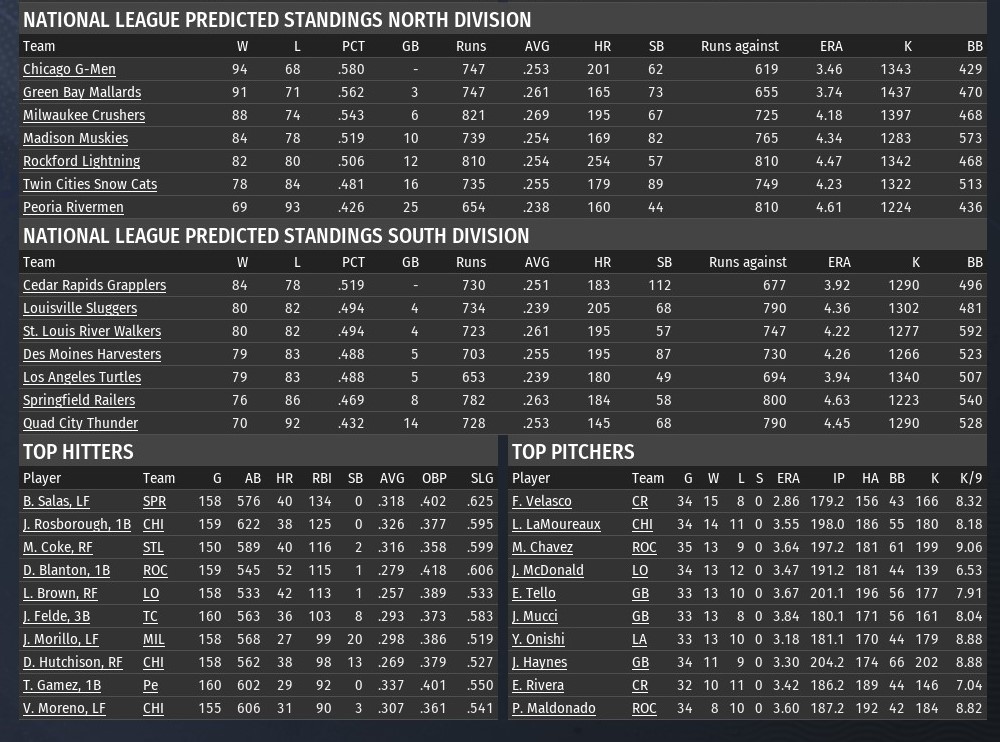Image resolution: width=1000 pixels, height=742 pixels.
Task: Click ERA column header in Top Pitchers
Action: (788, 478)
